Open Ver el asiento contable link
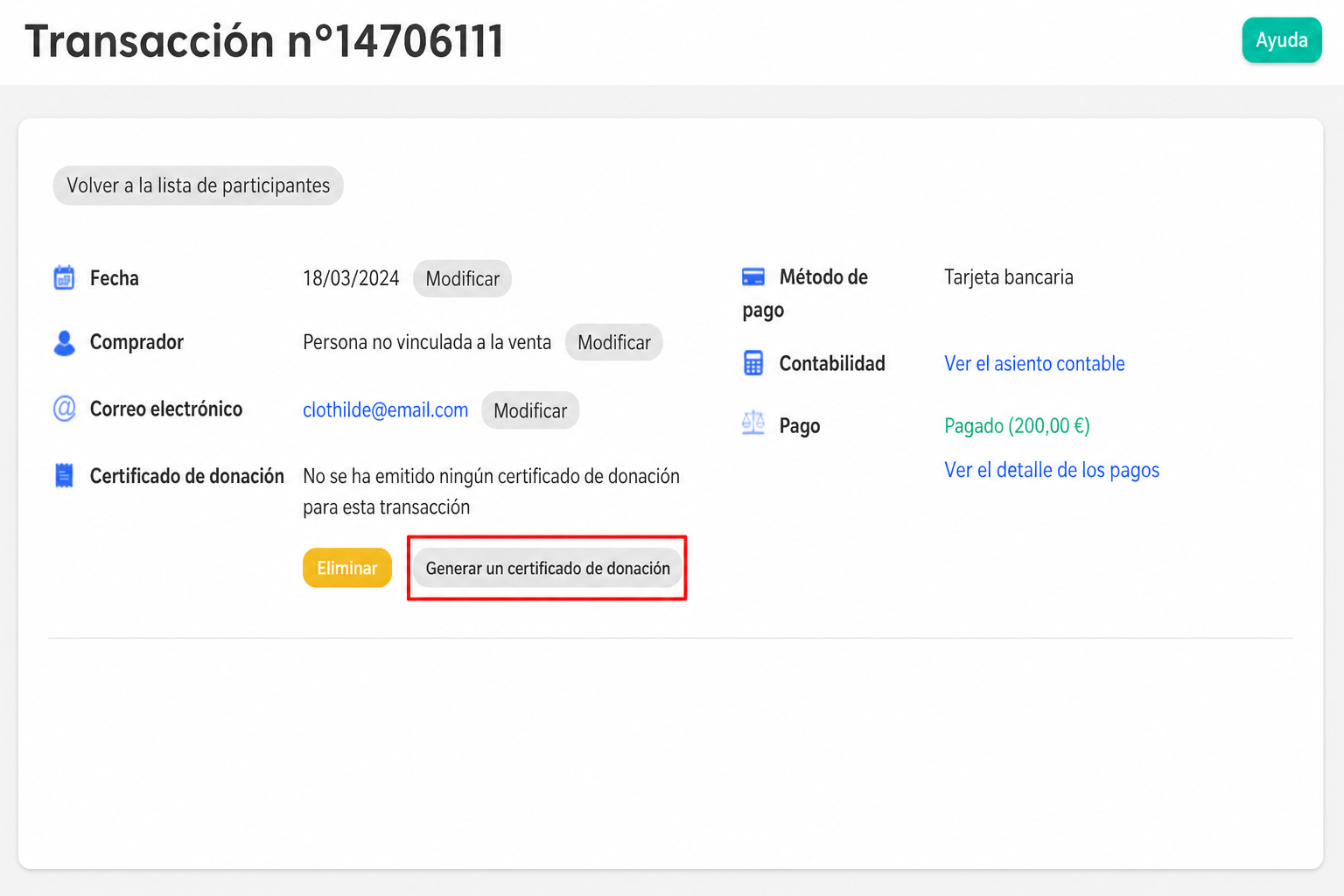The height and width of the screenshot is (896, 1344). tap(1034, 363)
